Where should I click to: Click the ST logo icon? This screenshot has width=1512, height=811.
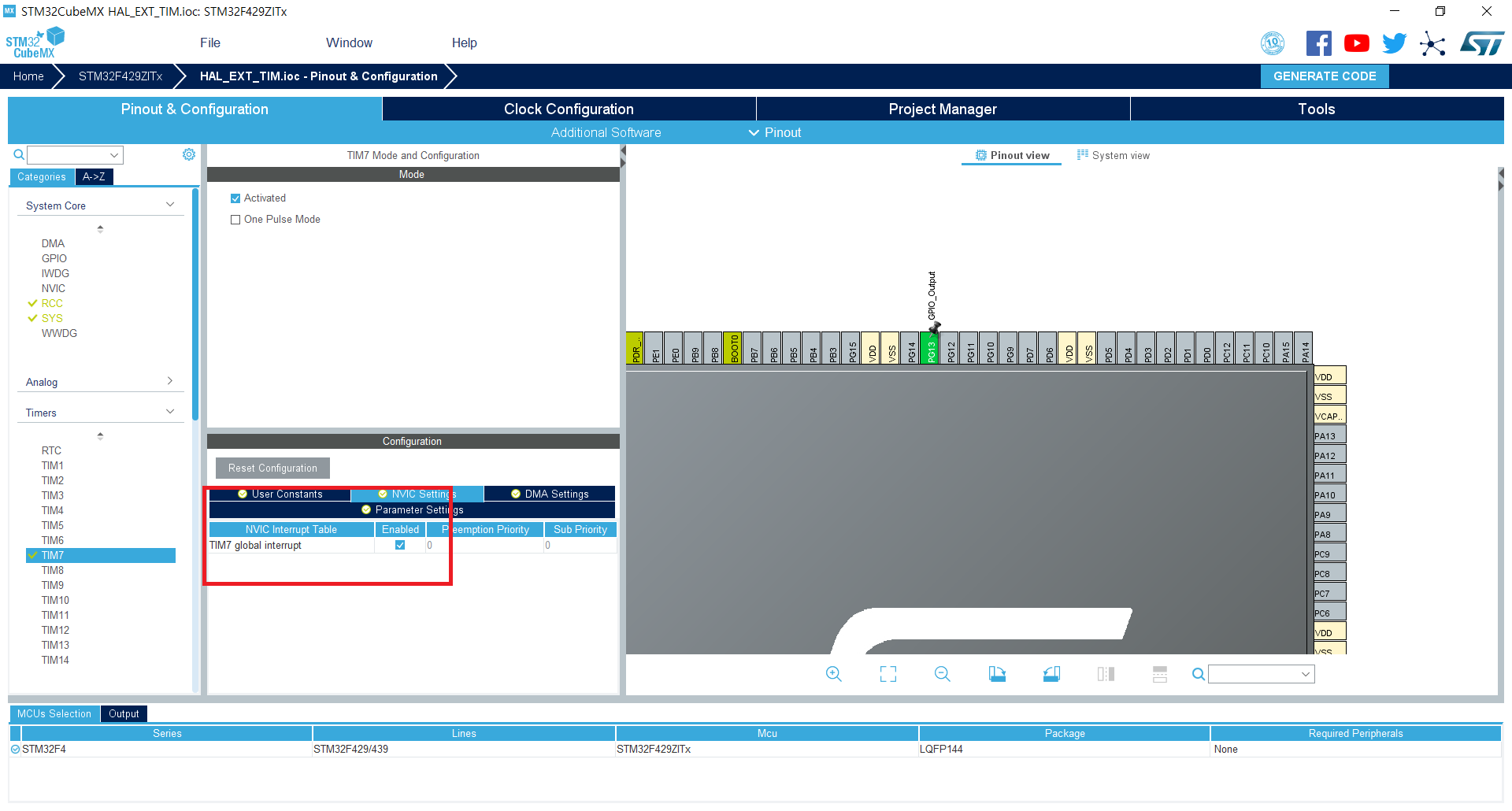(1482, 43)
